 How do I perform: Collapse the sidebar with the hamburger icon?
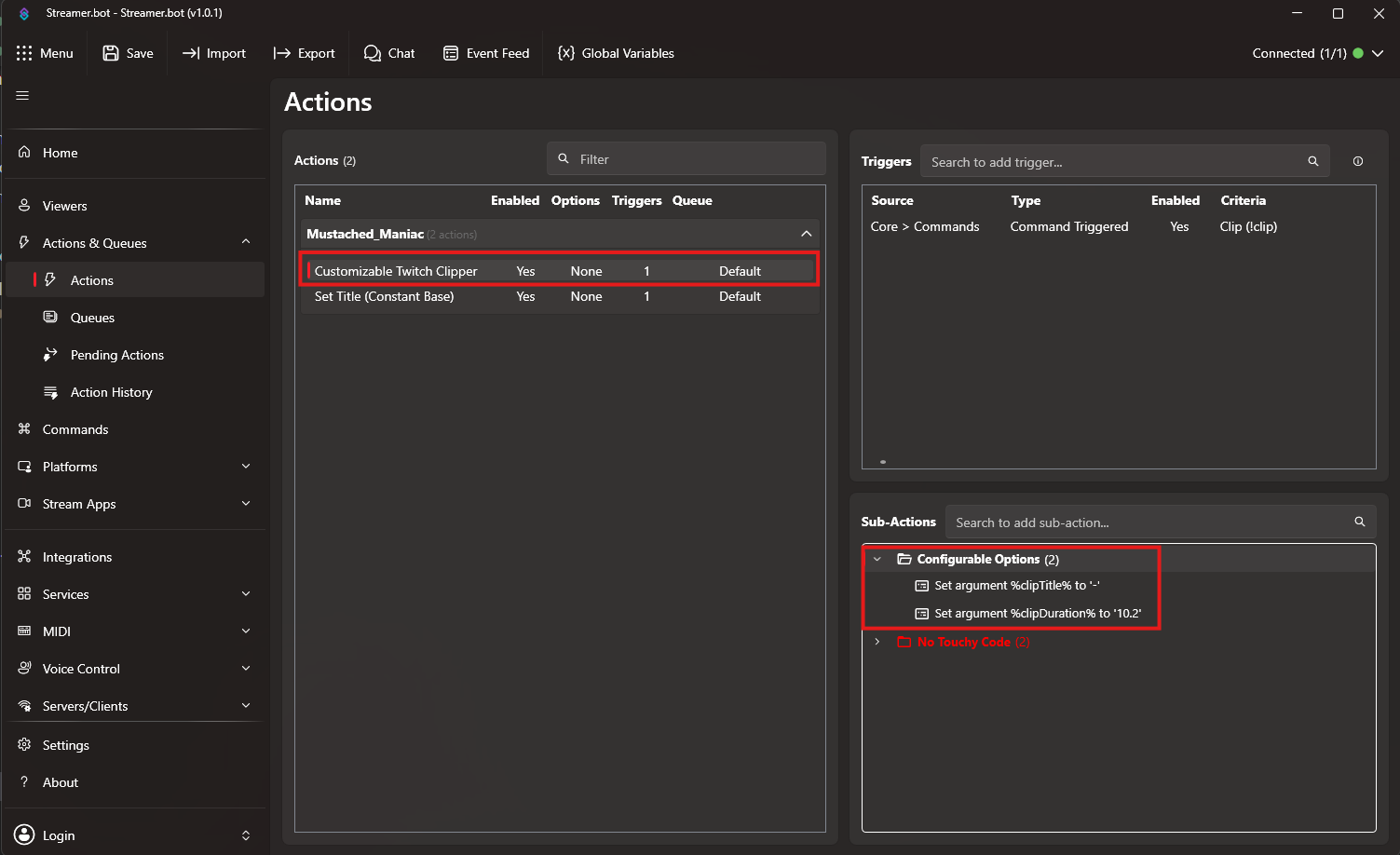[x=21, y=94]
